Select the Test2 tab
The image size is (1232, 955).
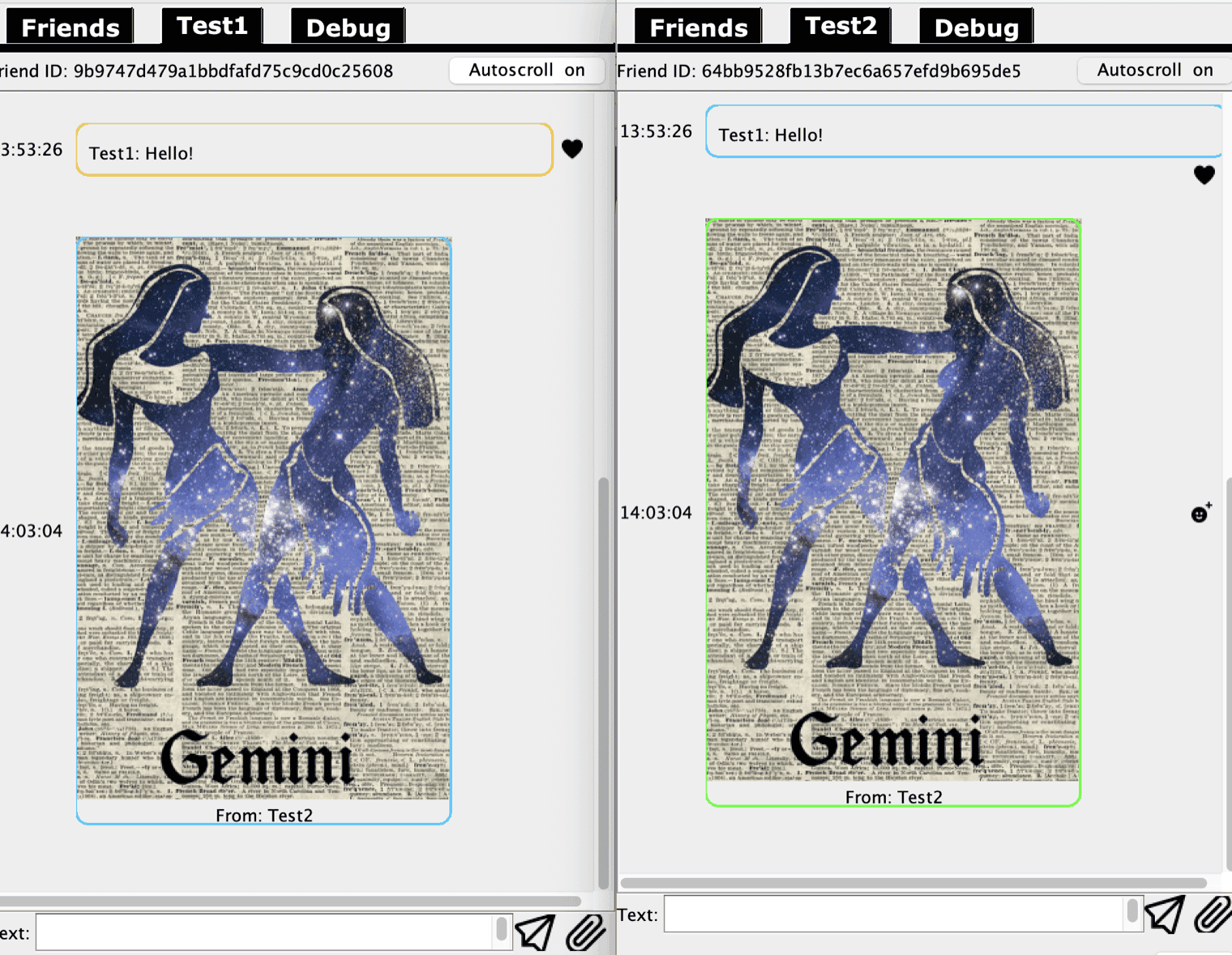pyautogui.click(x=841, y=26)
